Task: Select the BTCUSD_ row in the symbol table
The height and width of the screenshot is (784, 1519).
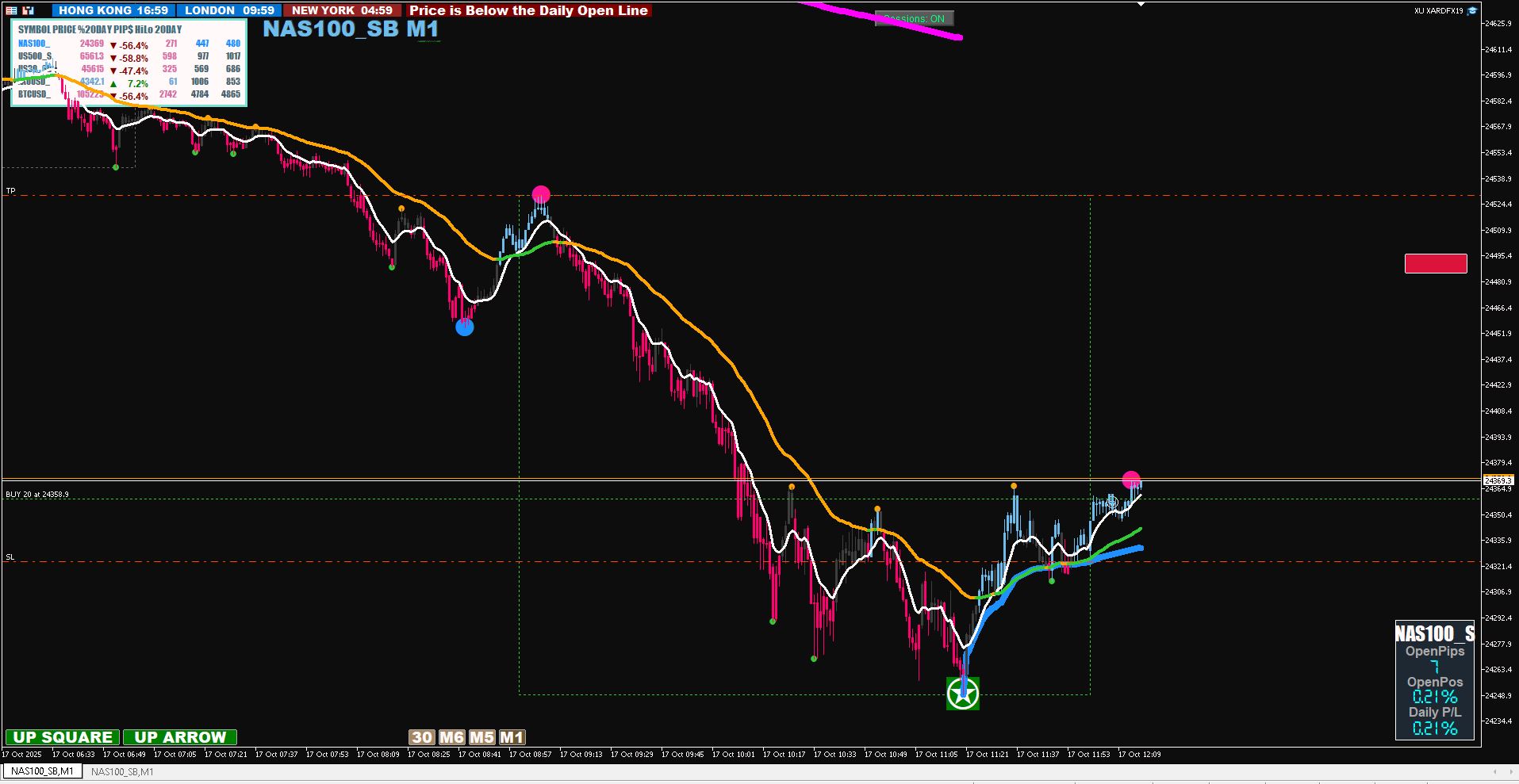Action: coord(129,94)
